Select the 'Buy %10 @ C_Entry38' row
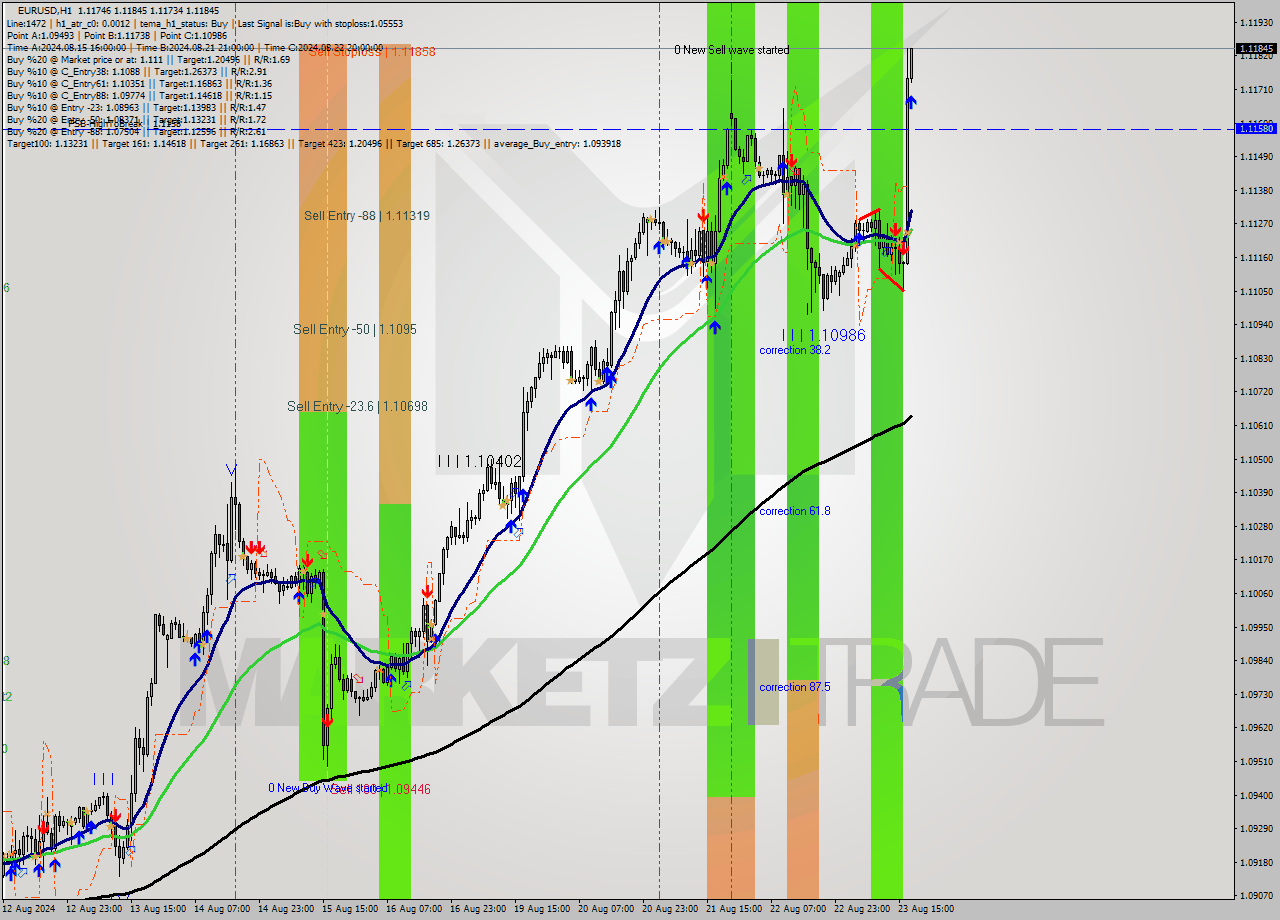The width and height of the screenshot is (1280, 920). coord(136,71)
